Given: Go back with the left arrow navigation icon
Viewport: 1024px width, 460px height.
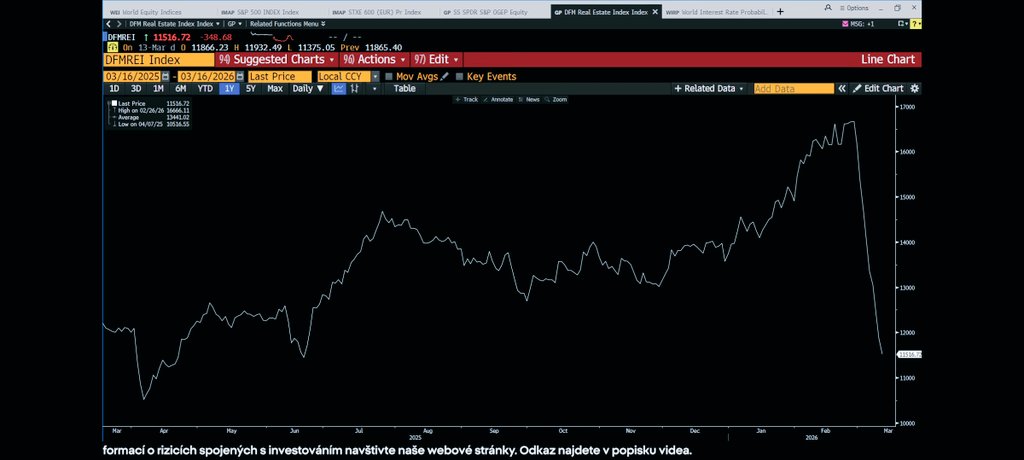Looking at the screenshot, I should [x=108, y=24].
